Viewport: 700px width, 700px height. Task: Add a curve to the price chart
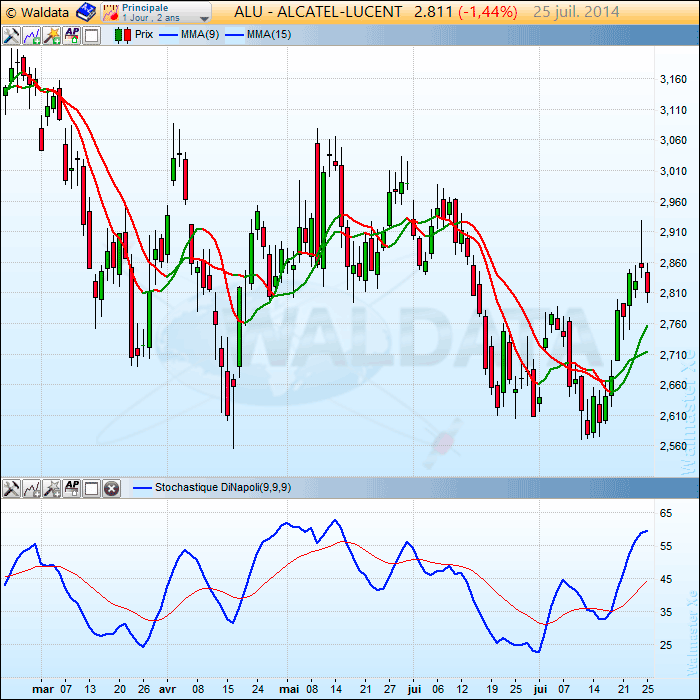(32, 35)
